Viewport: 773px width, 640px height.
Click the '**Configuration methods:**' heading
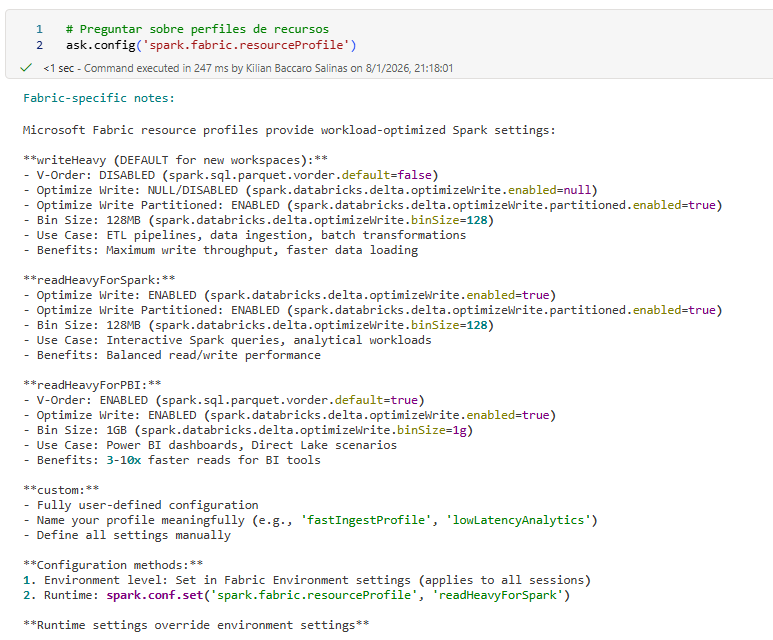pyautogui.click(x=113, y=565)
